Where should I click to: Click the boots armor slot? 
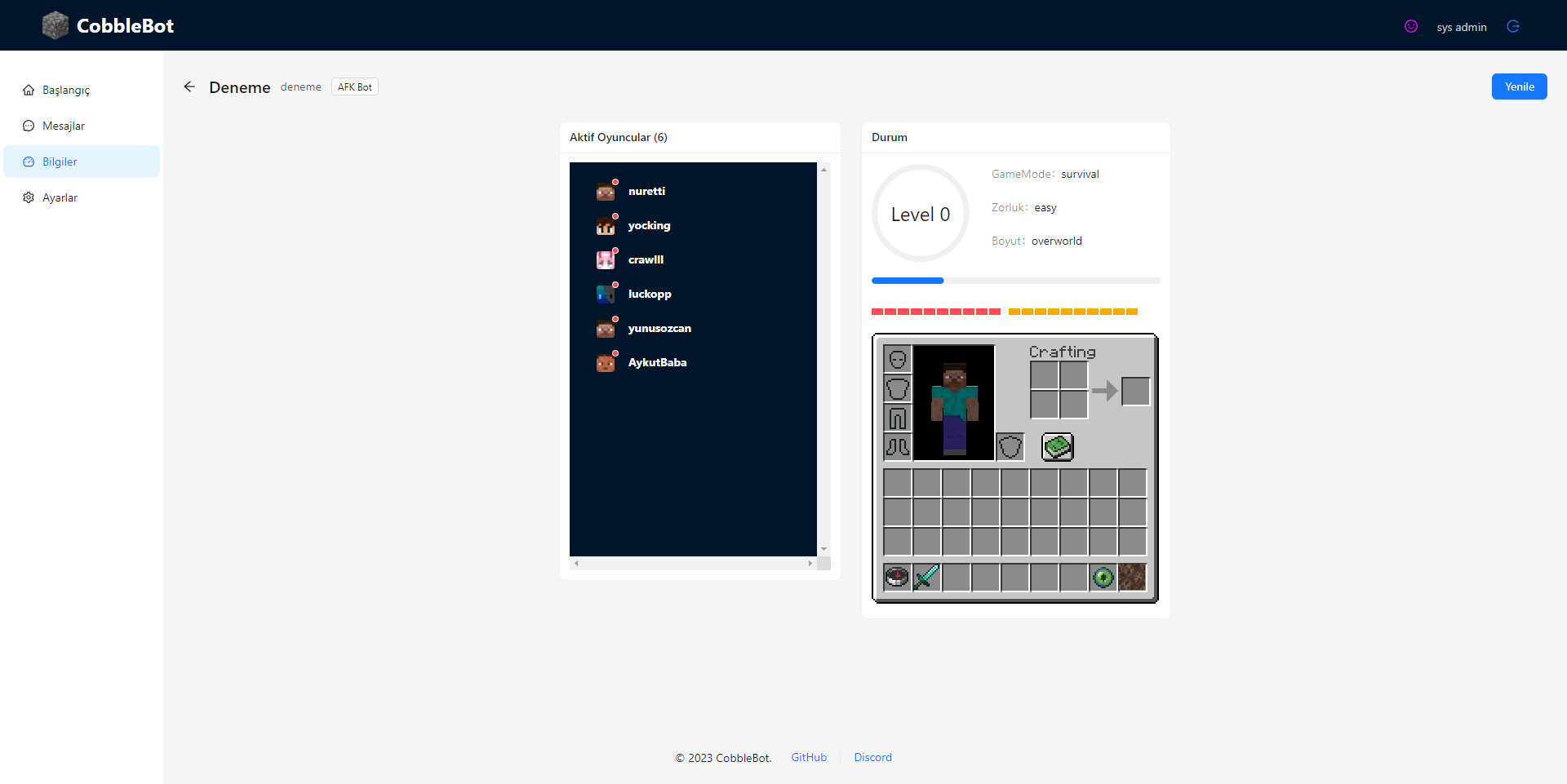pyautogui.click(x=898, y=447)
